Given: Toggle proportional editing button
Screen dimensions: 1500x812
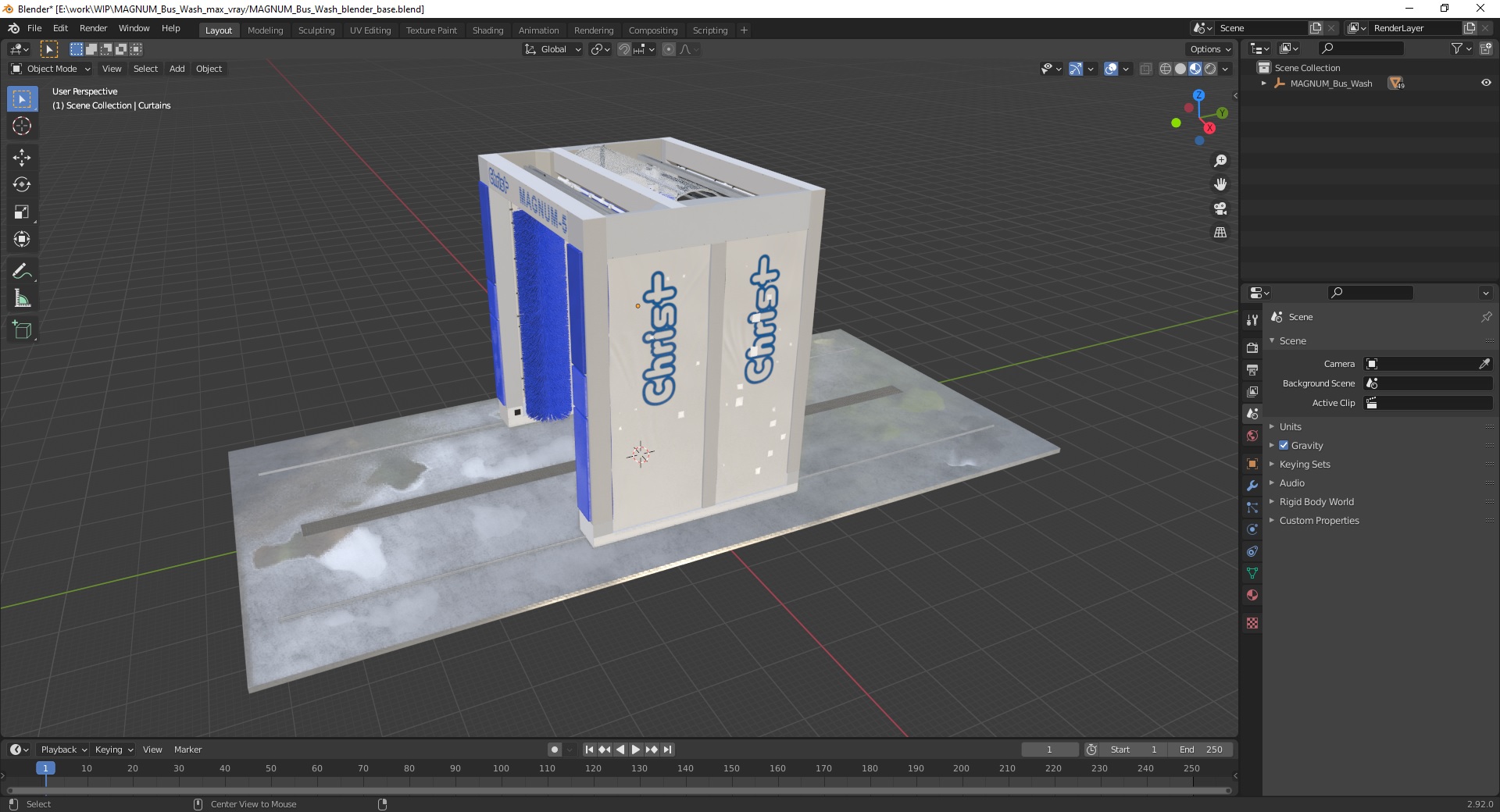Looking at the screenshot, I should [x=669, y=49].
